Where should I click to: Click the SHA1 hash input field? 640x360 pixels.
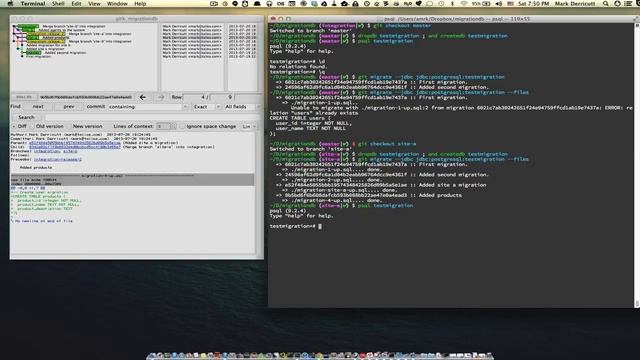86,97
